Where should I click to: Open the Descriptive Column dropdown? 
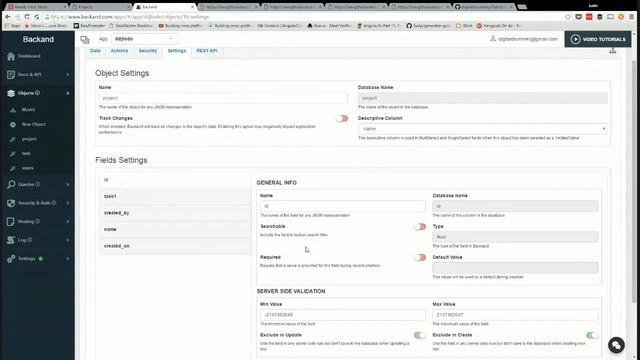[x=482, y=129]
